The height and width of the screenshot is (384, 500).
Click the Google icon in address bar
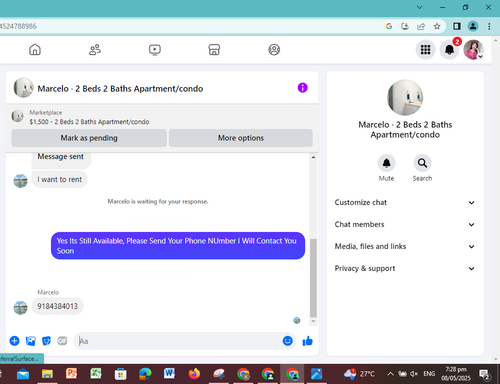389,26
